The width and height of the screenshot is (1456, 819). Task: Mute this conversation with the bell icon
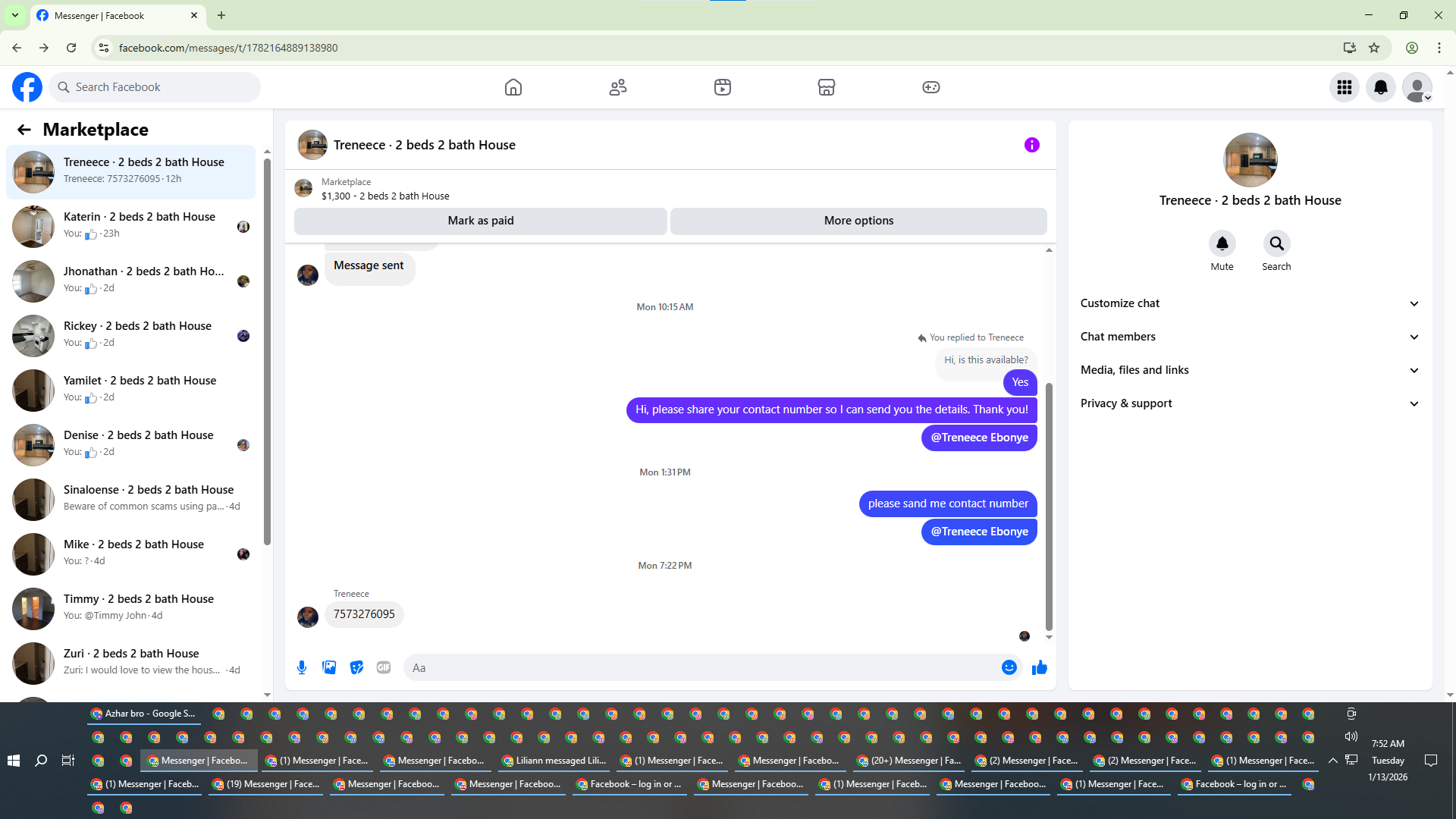[x=1222, y=243]
